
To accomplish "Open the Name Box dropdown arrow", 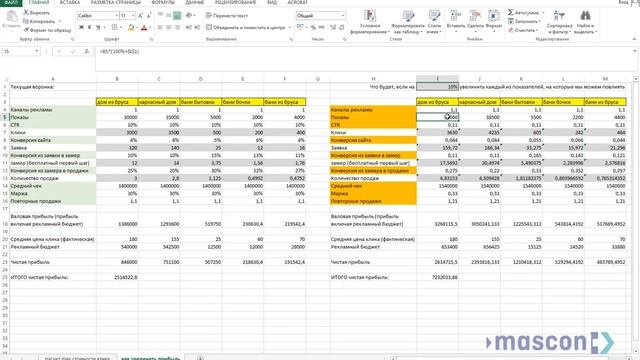I will (x=37, y=52).
